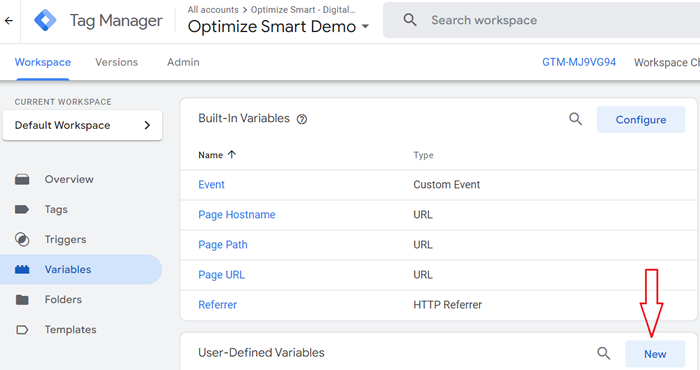Open the Optimize Smart Demo container dropdown

[278, 27]
